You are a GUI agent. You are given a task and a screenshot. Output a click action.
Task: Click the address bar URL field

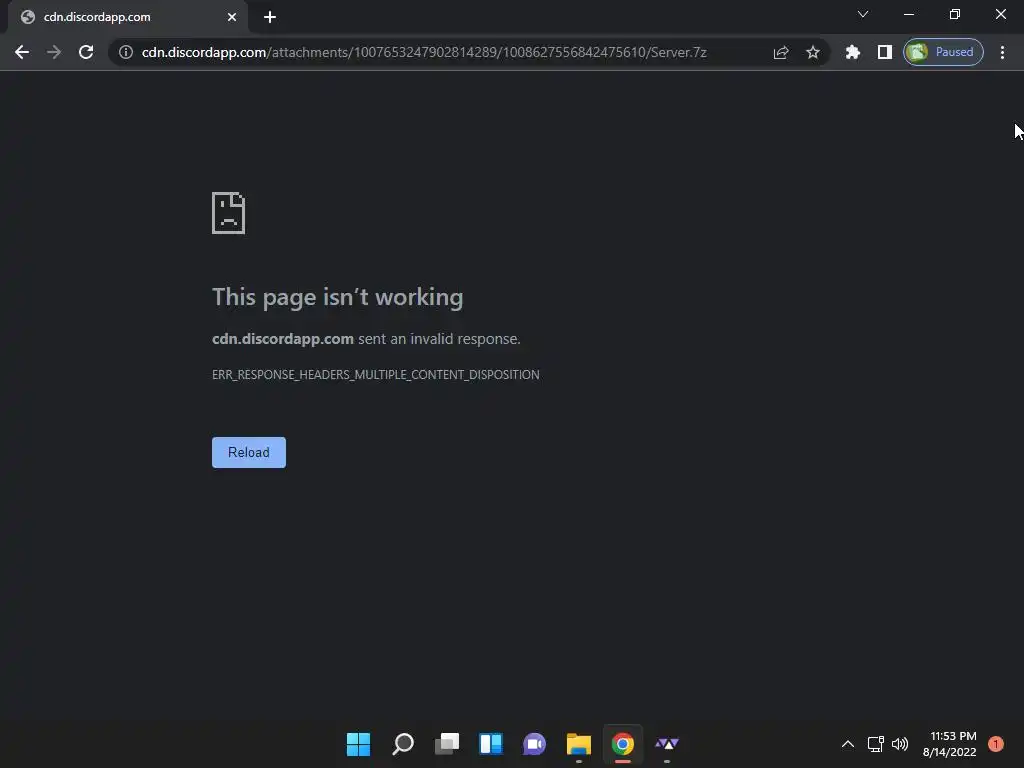(424, 52)
